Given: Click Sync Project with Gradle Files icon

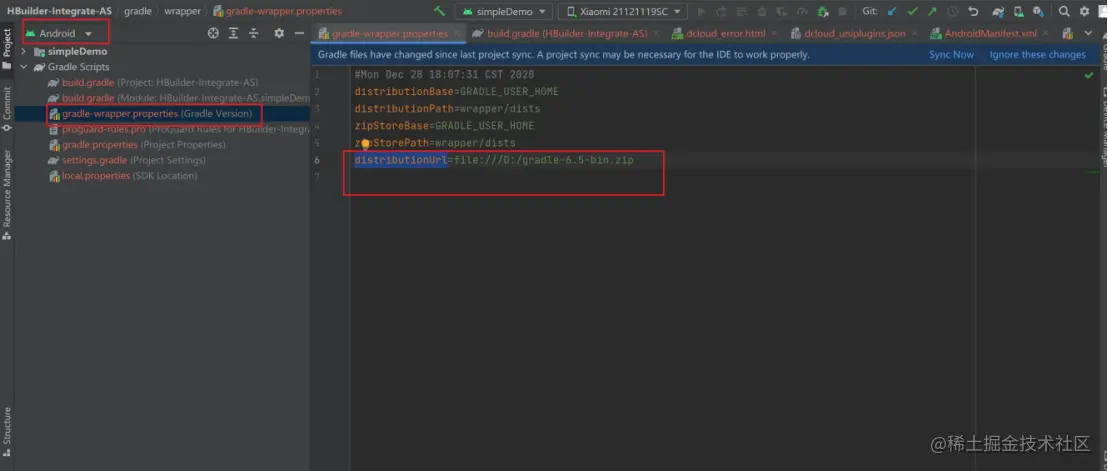Looking at the screenshot, I should [998, 11].
